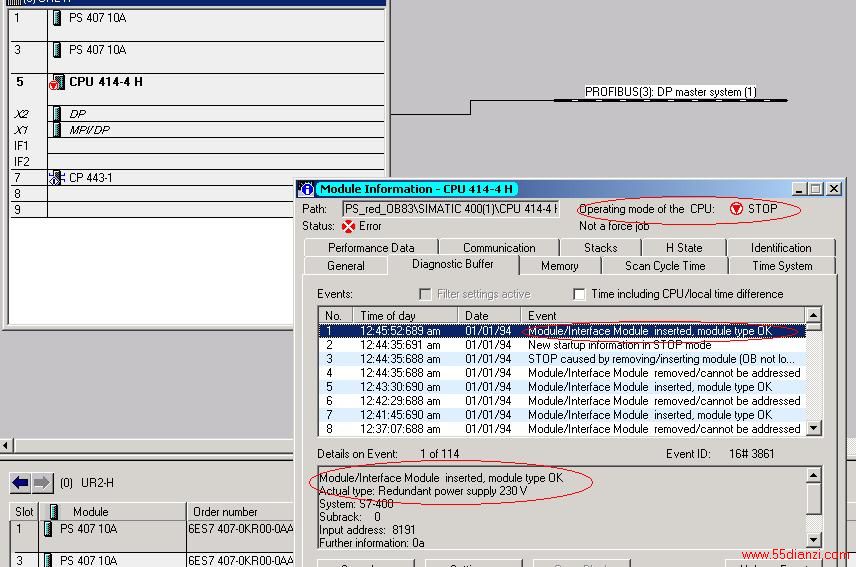Click PS 407 10A icon in detail table slot 1

[48, 529]
